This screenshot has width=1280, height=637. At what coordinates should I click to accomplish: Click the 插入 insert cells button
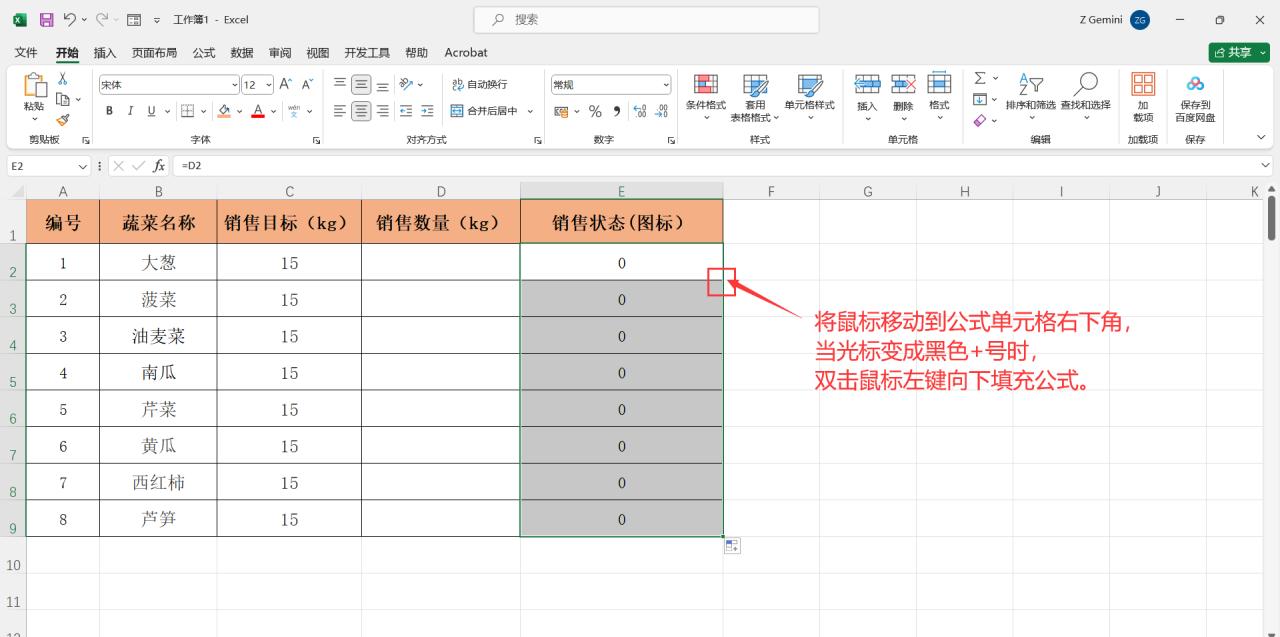pos(867,97)
